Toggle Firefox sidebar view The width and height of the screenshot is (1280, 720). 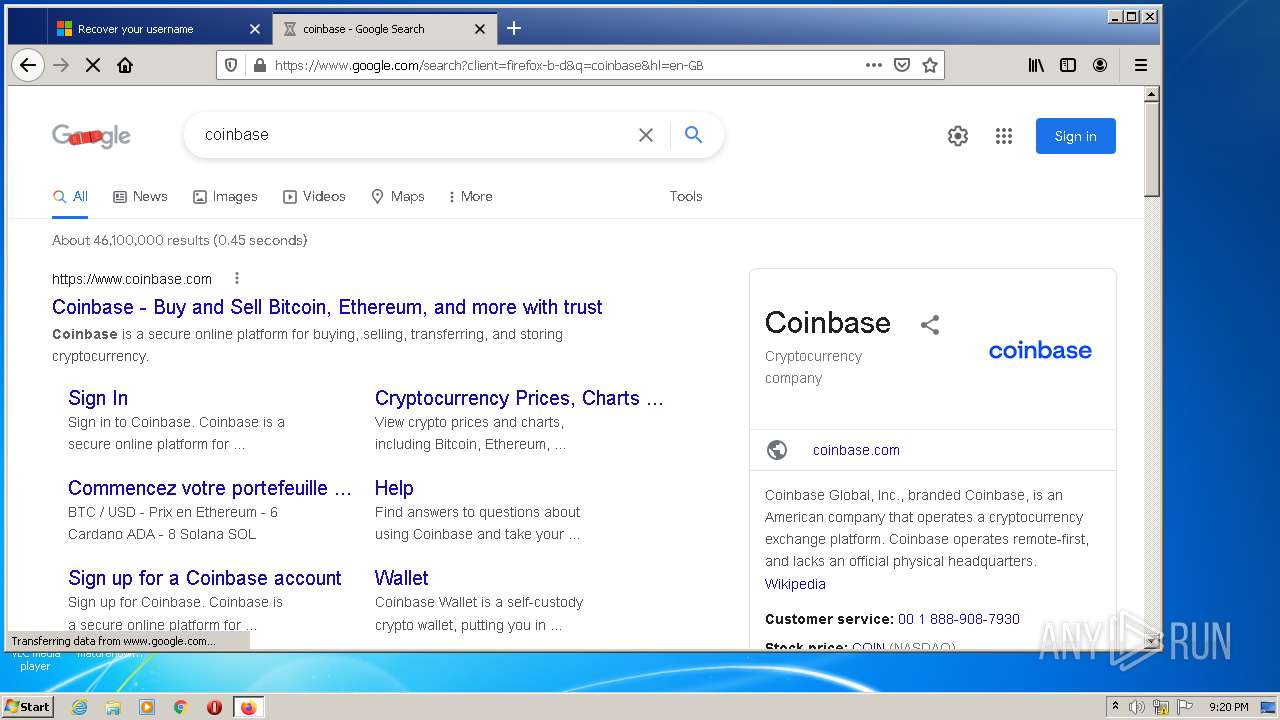(x=1068, y=65)
